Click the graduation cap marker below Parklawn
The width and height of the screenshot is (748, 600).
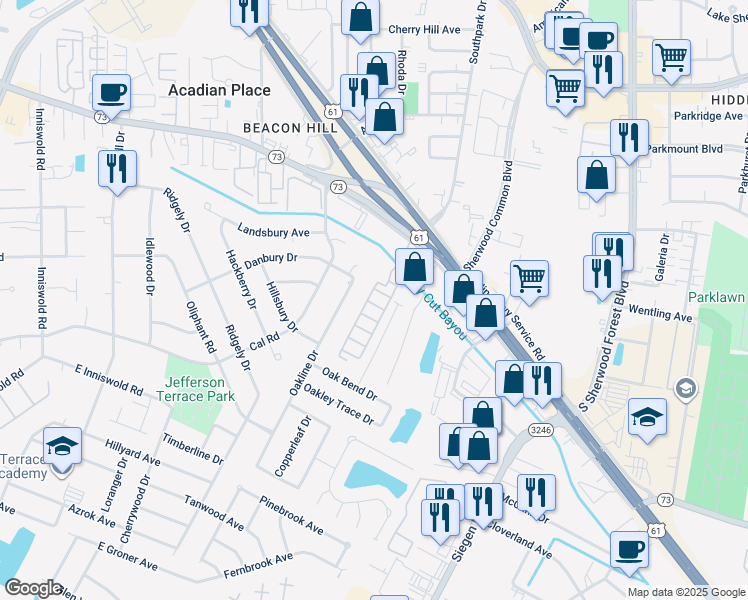point(647,416)
